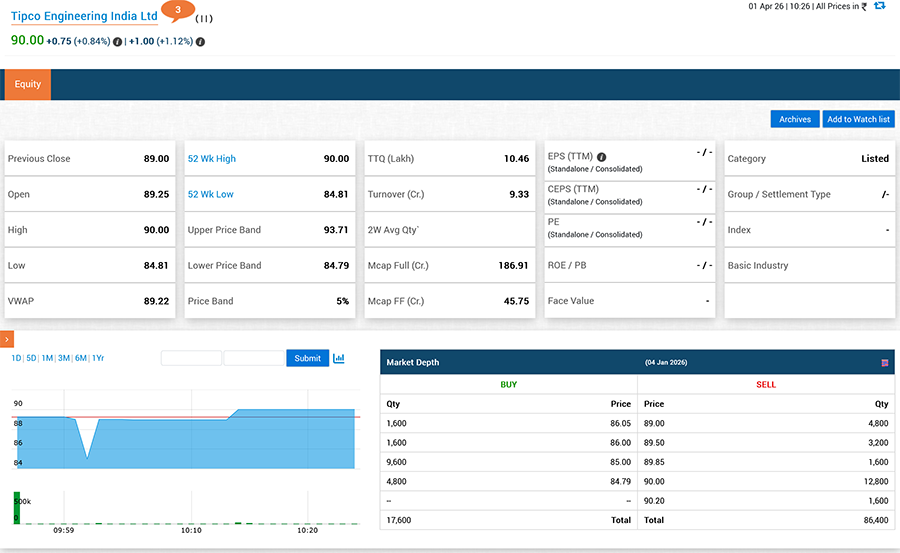
Task: Click the Add to Watch list button
Action: pos(858,119)
